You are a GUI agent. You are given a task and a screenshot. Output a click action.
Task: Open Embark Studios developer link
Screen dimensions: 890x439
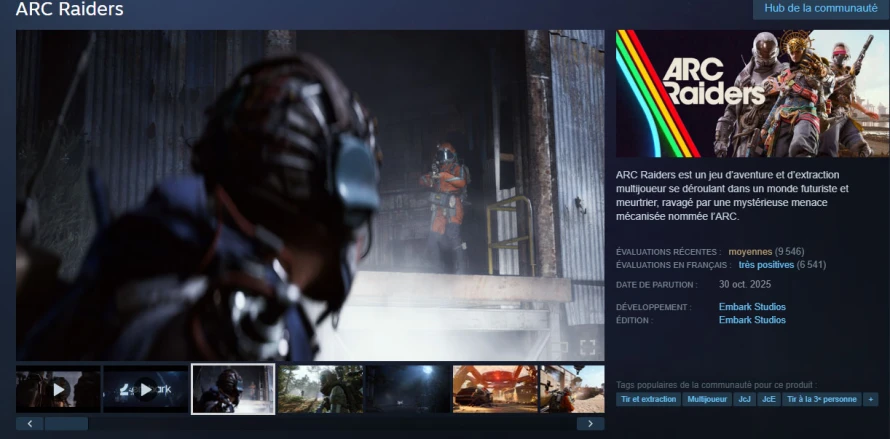(x=752, y=307)
